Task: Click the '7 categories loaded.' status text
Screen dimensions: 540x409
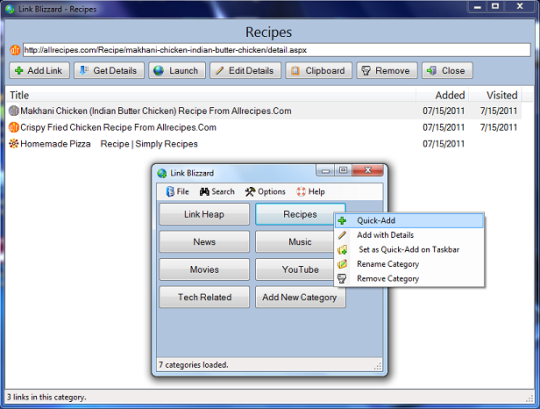Action: 193,365
